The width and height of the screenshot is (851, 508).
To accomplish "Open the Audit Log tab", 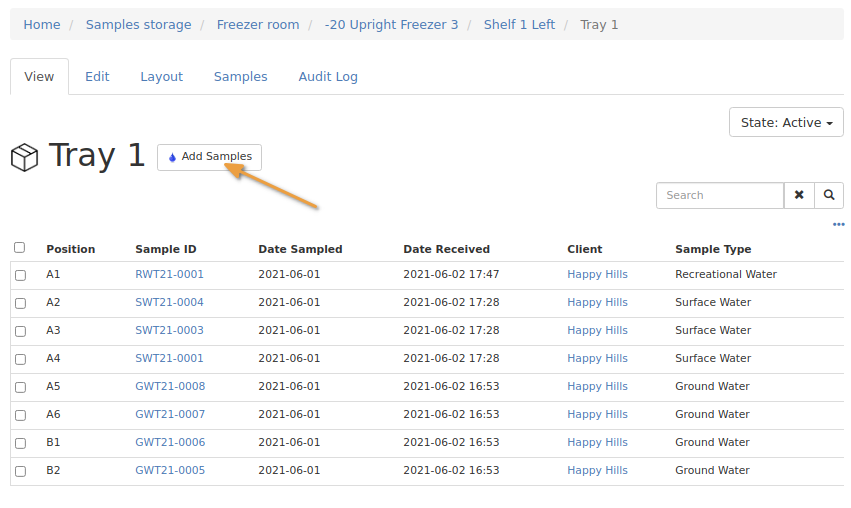I will [x=328, y=77].
